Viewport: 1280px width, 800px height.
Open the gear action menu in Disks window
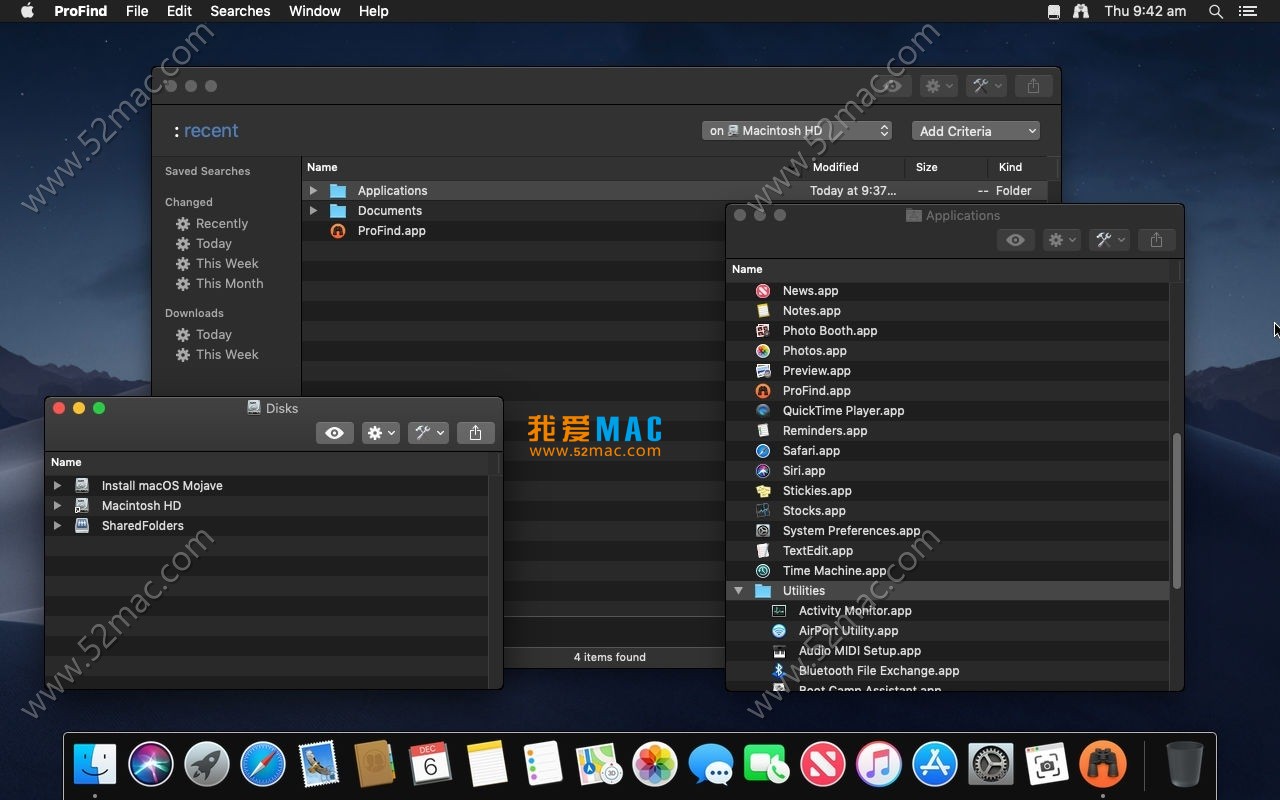381,432
